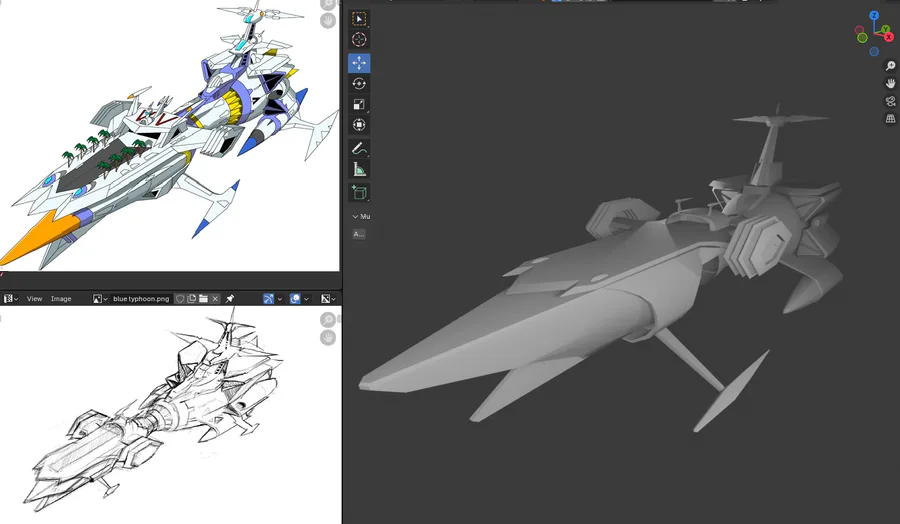Image resolution: width=900 pixels, height=524 pixels.
Task: Click negative Z axis circle on gizmo
Action: tap(874, 52)
